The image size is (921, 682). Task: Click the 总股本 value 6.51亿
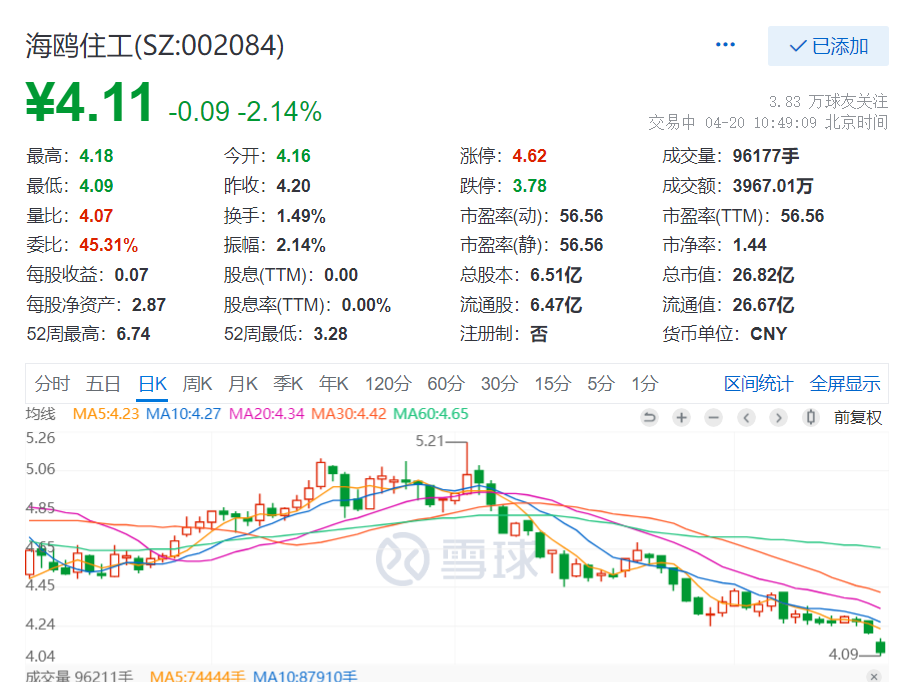pyautogui.click(x=556, y=275)
